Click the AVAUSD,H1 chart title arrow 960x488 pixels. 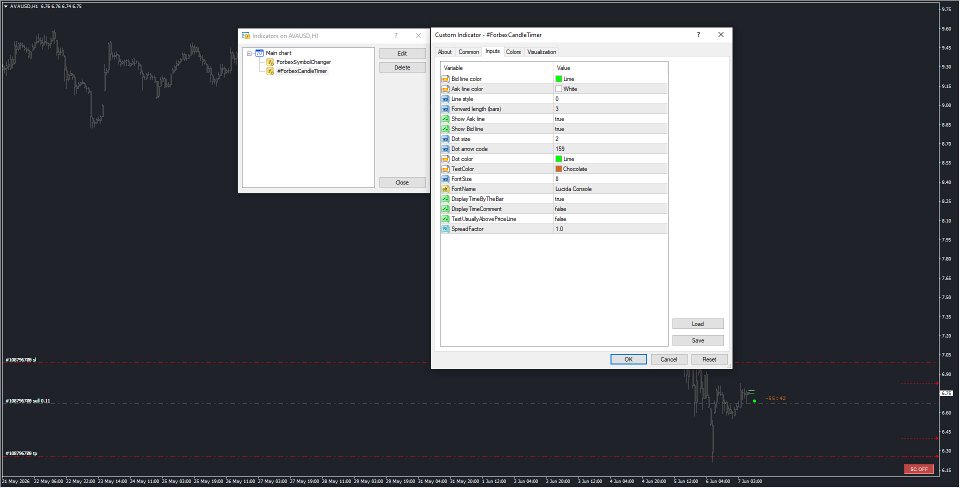(6, 6)
